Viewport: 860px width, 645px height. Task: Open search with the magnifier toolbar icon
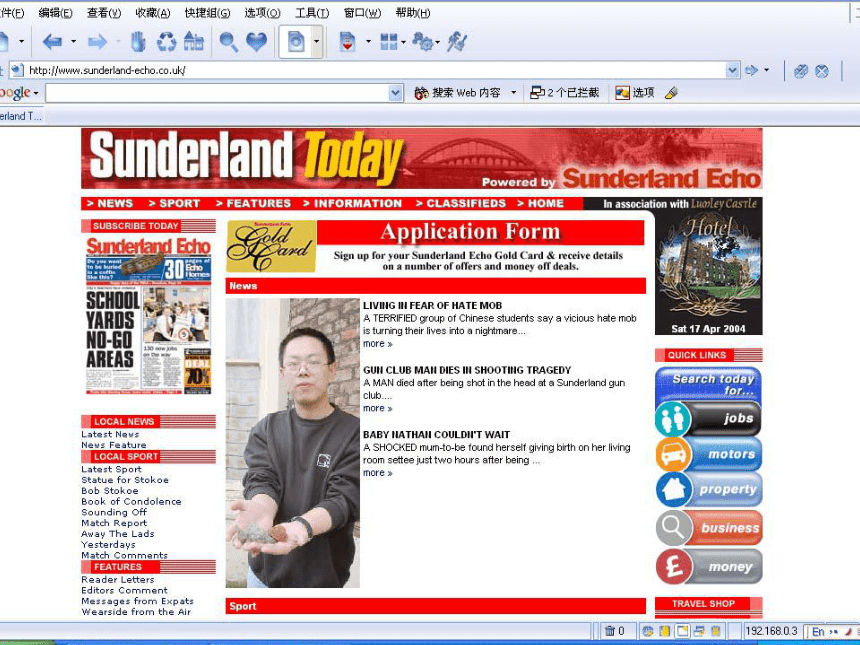(228, 42)
